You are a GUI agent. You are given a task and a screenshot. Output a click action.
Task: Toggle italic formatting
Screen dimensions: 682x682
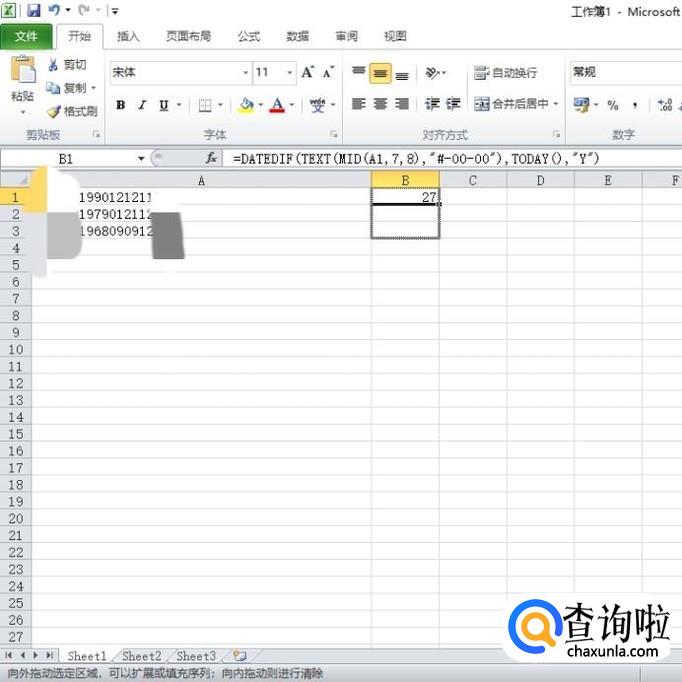tap(142, 105)
